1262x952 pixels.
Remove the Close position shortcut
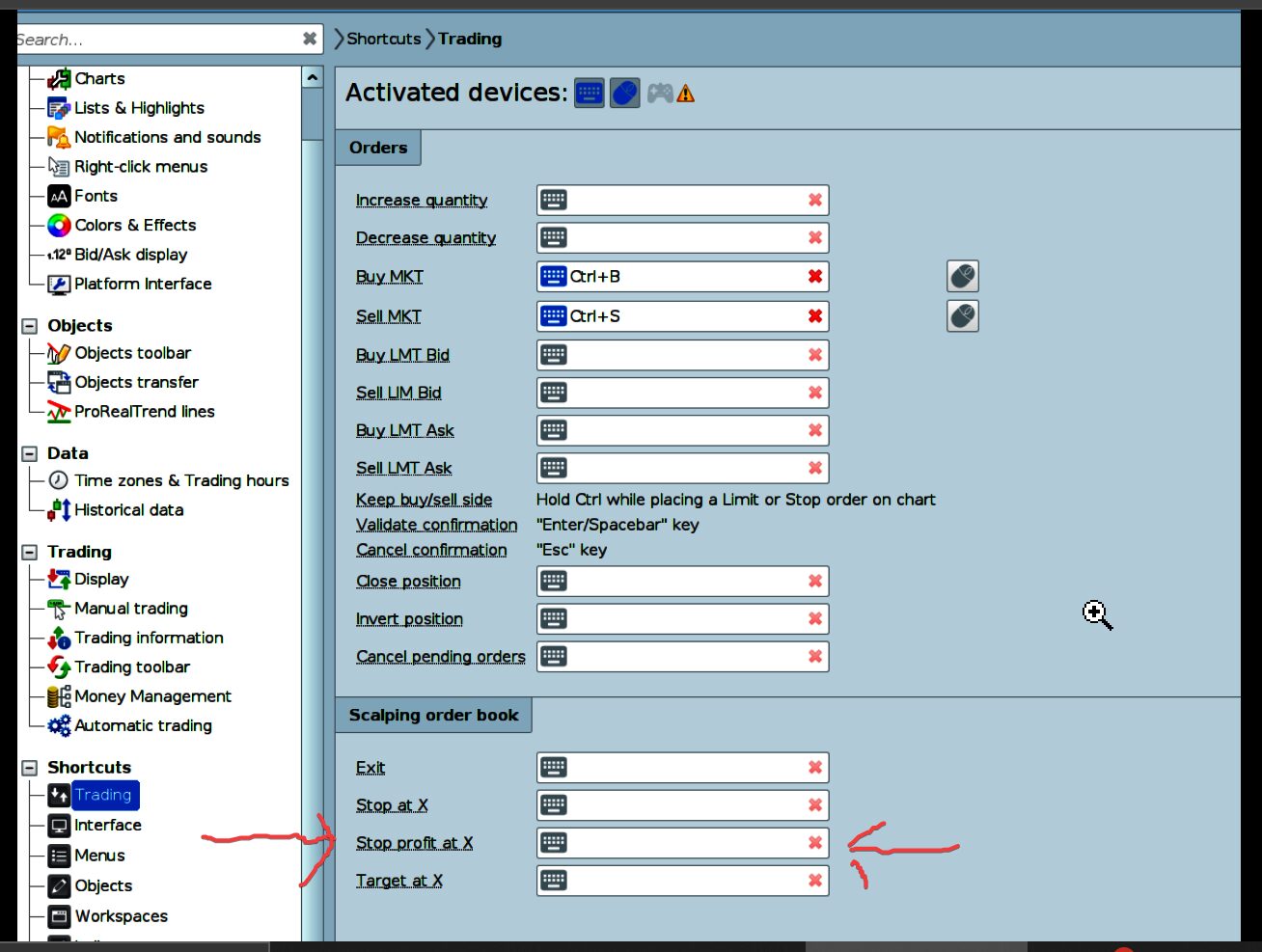point(815,581)
